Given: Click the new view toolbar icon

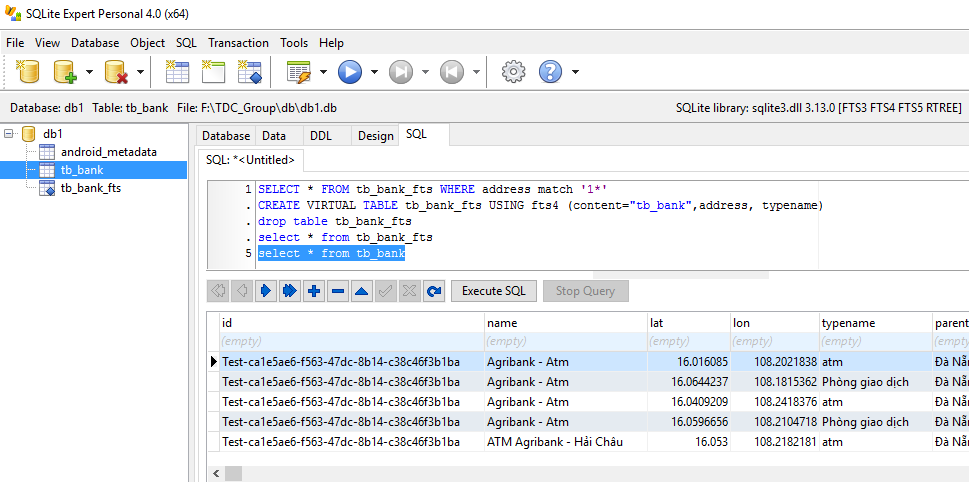Looking at the screenshot, I should tap(214, 72).
